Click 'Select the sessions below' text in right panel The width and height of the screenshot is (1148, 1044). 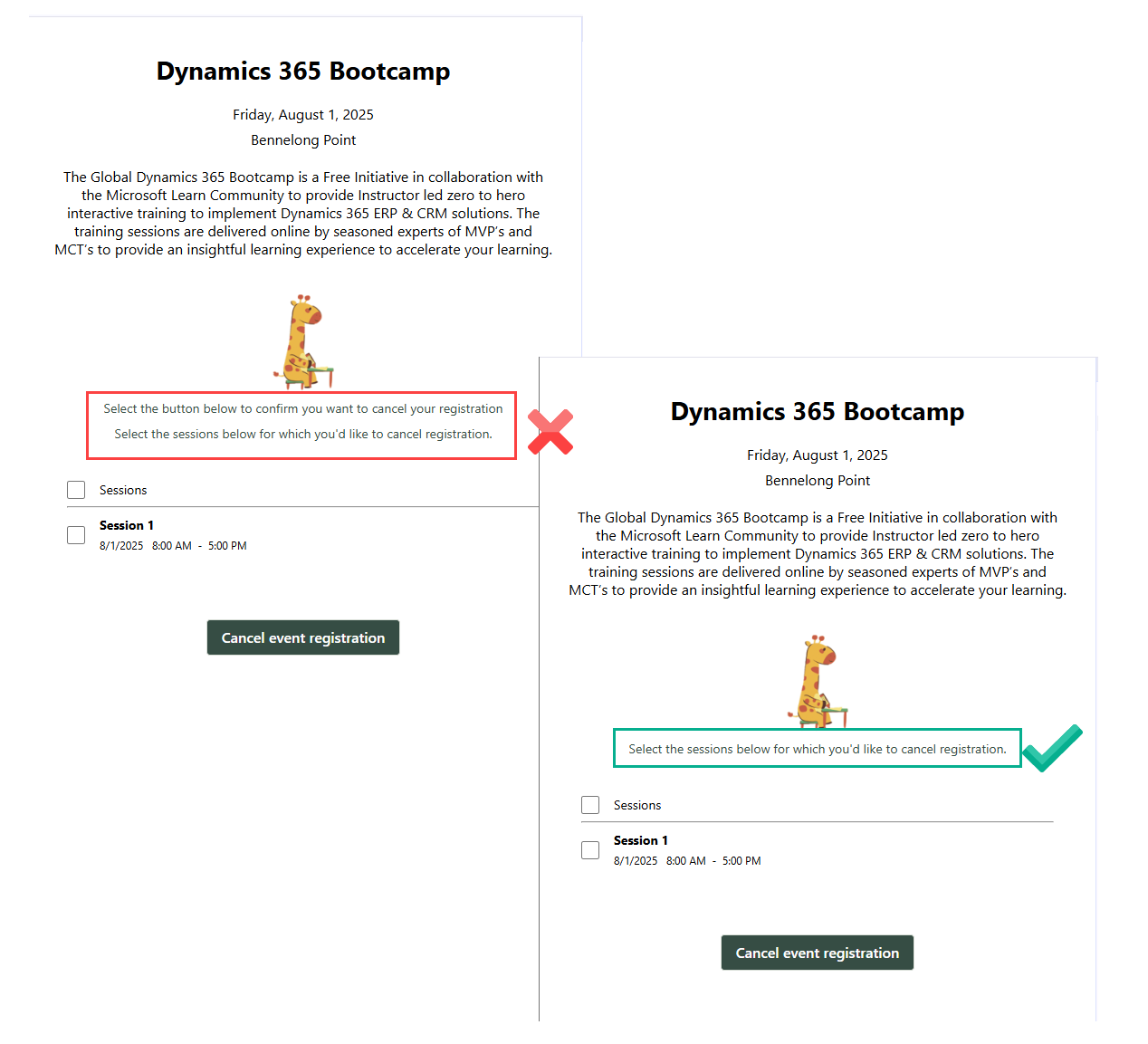(818, 749)
